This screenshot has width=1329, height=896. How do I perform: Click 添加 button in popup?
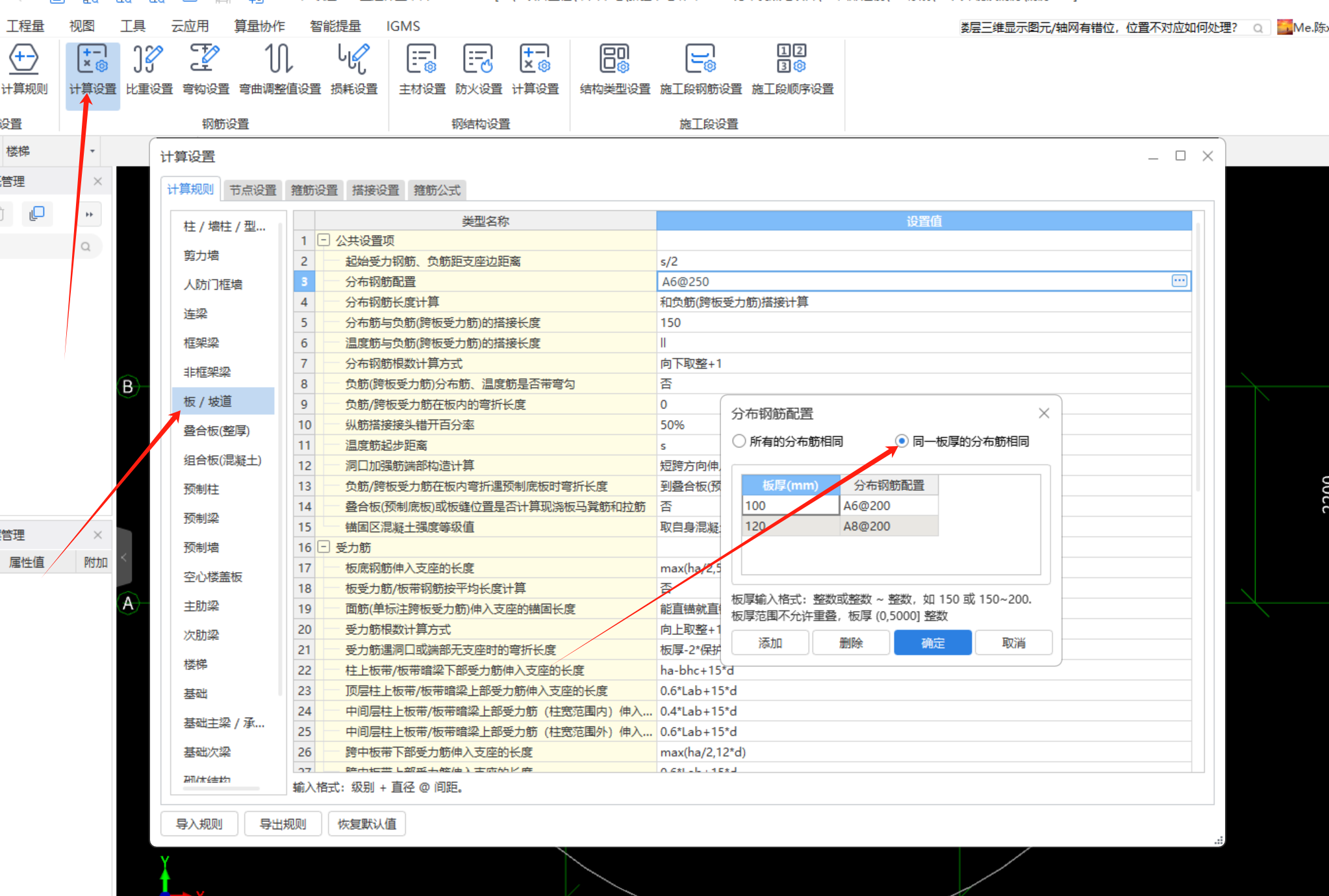click(x=770, y=643)
